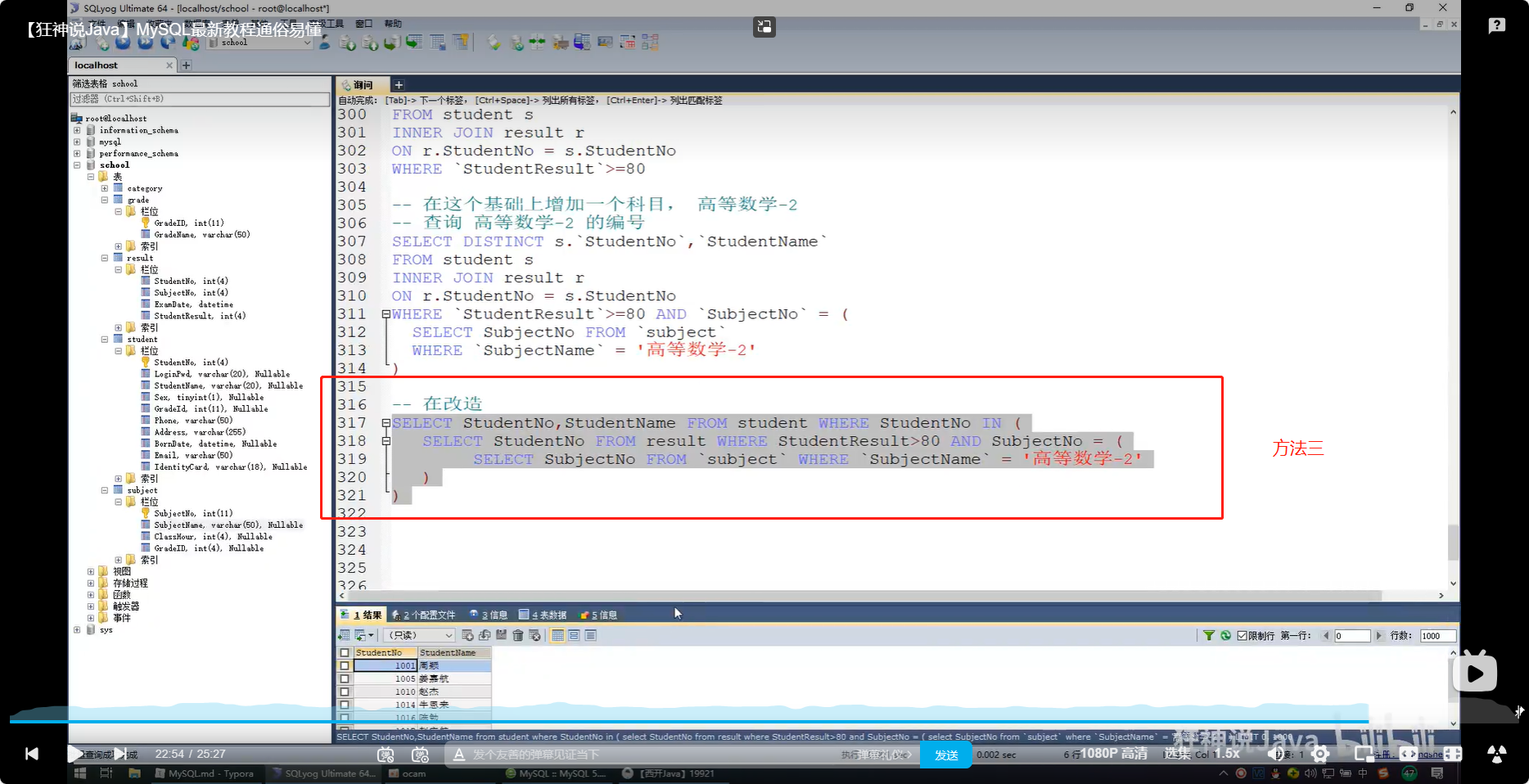
Task: Open the 选集 episode list button
Action: coord(1177,754)
